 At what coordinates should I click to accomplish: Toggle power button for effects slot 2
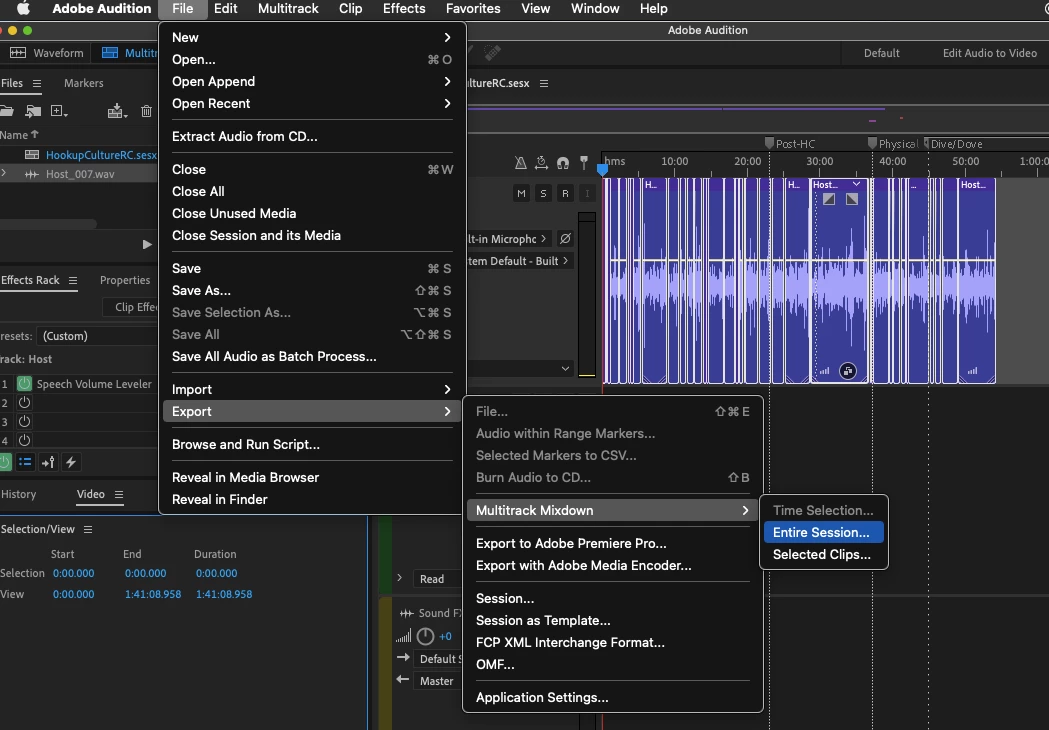(24, 403)
